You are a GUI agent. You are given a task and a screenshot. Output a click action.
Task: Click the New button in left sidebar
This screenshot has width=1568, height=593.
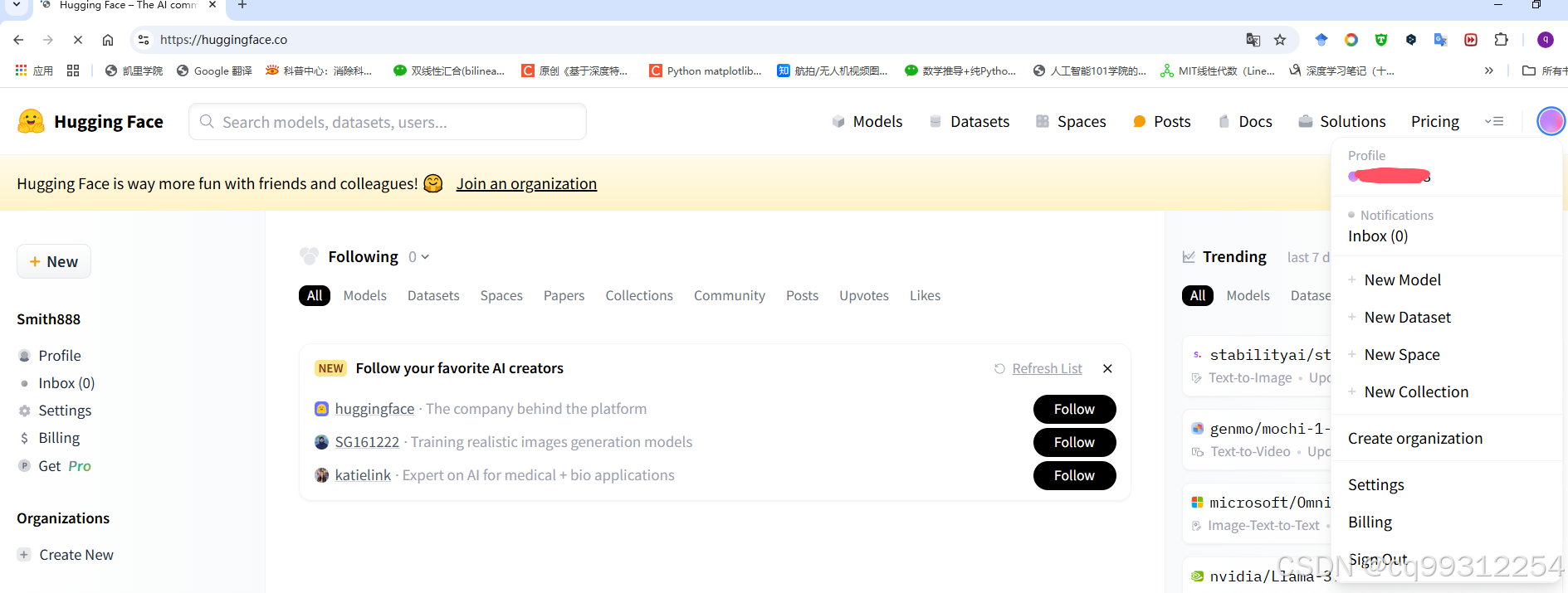point(54,261)
